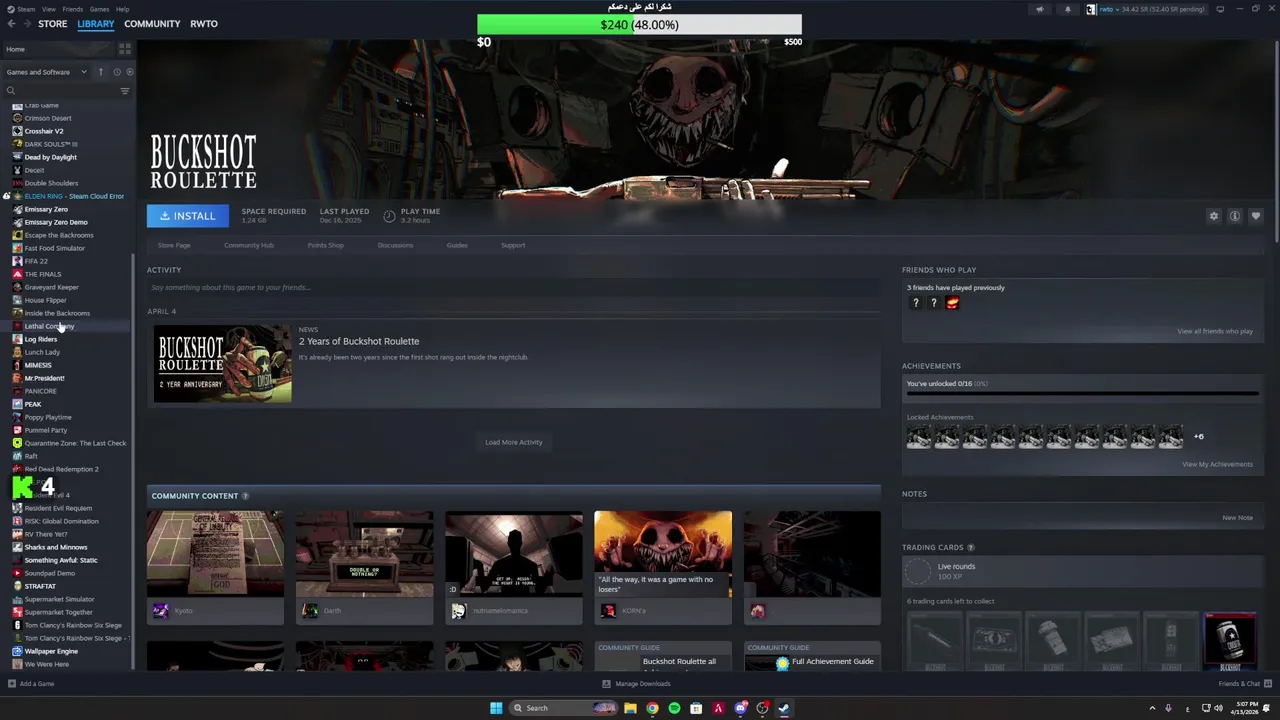Open Steam announcements megaphone icon
This screenshot has width=1280, height=720.
coord(1040,9)
